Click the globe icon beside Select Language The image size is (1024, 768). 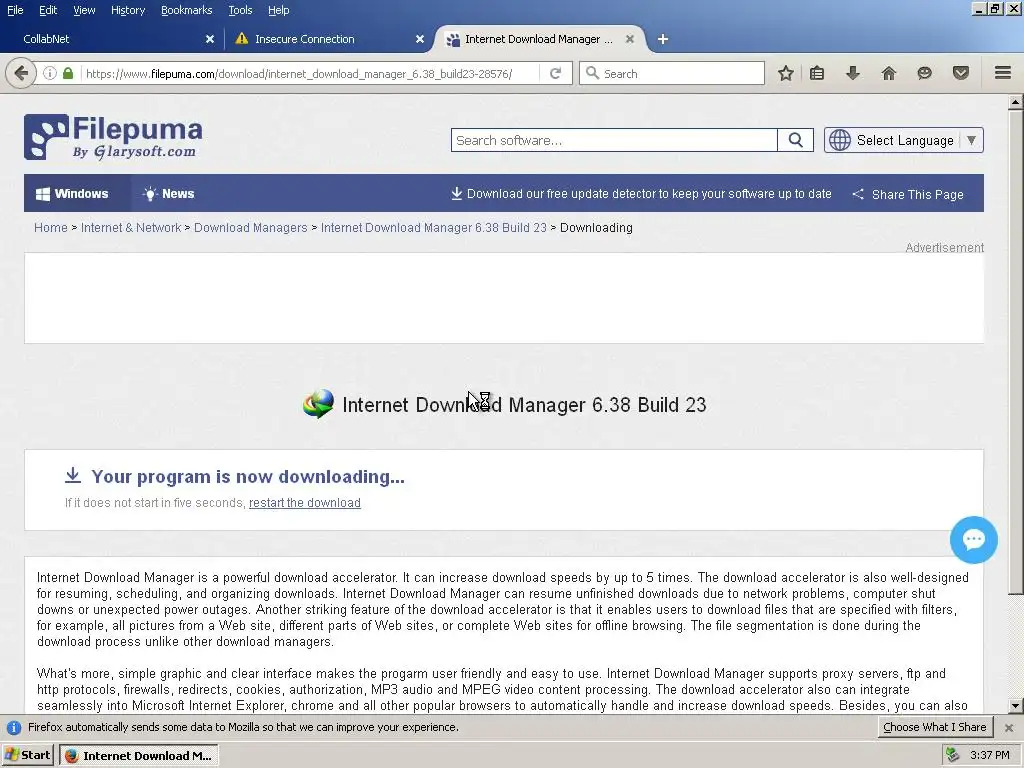click(x=840, y=140)
